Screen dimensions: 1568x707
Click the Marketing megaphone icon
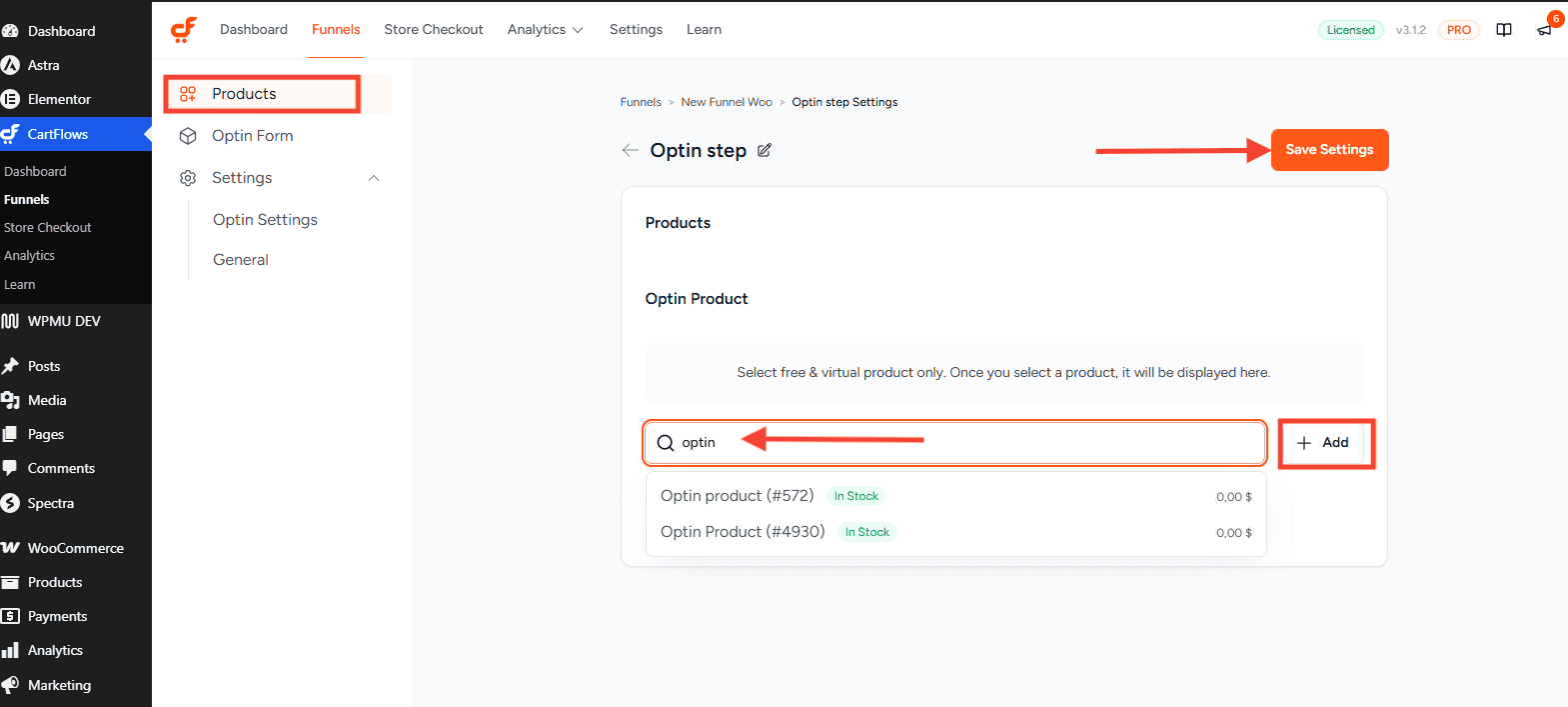tap(10, 685)
